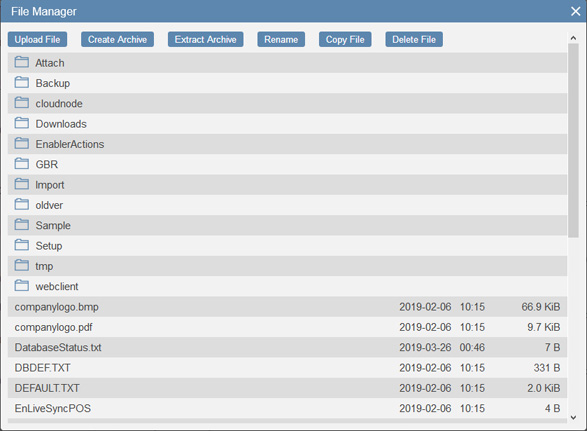Select the tmp folder icon
The height and width of the screenshot is (431, 587).
[x=22, y=265]
